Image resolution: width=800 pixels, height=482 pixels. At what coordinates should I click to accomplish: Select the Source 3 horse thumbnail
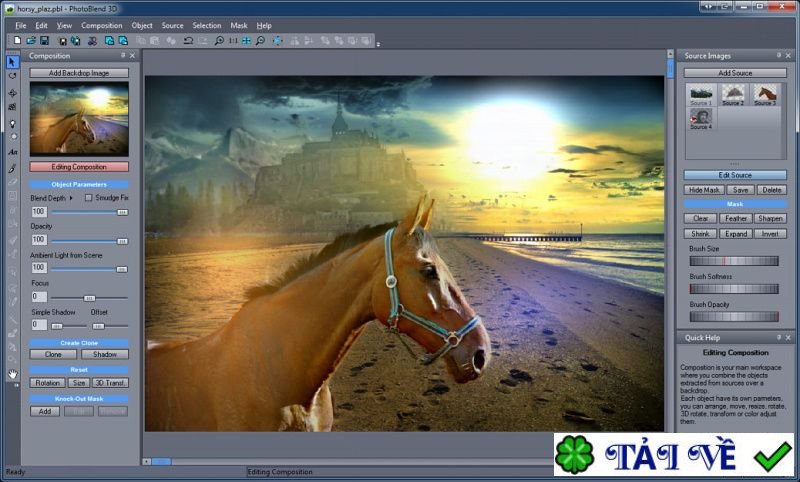[765, 95]
